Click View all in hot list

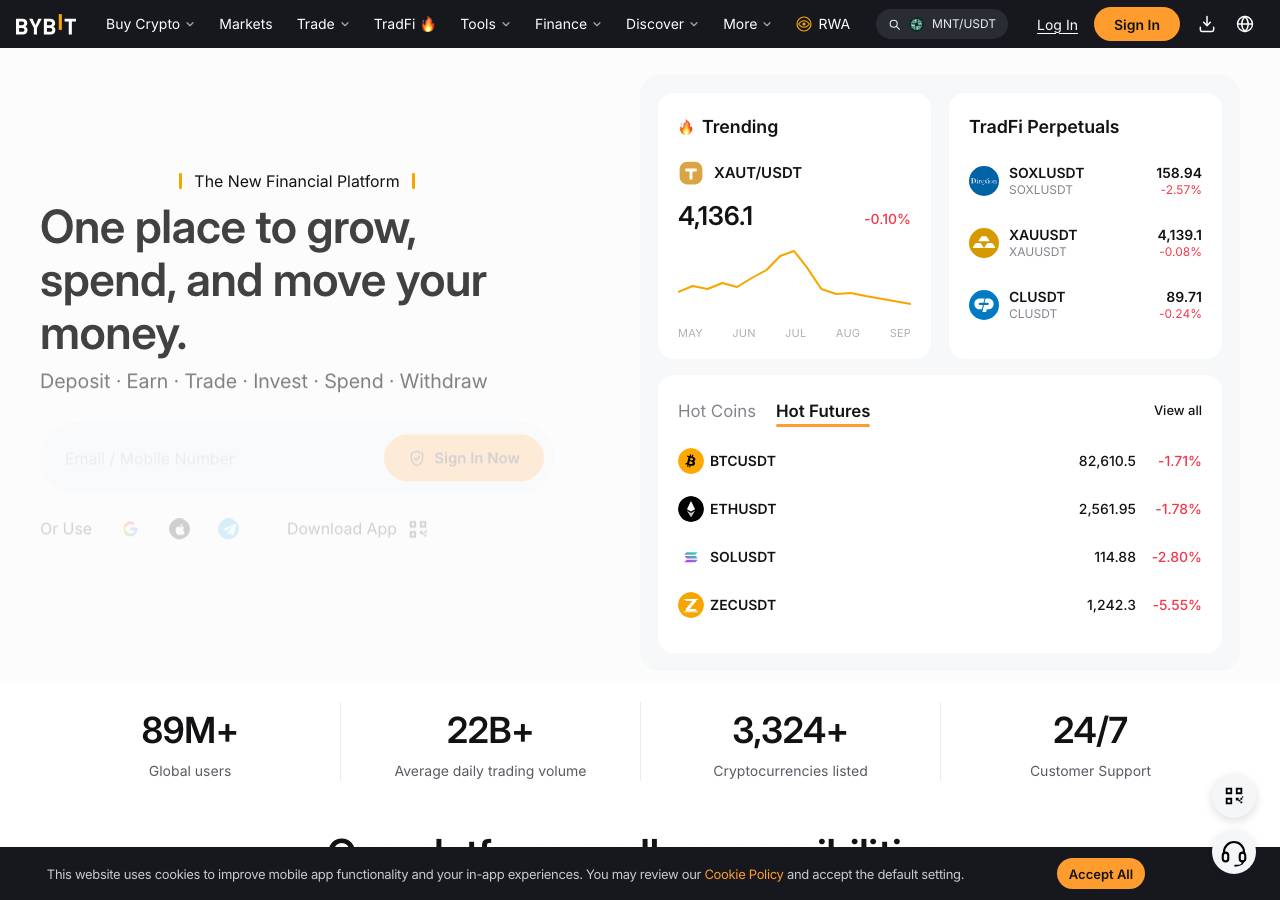[x=1178, y=411]
